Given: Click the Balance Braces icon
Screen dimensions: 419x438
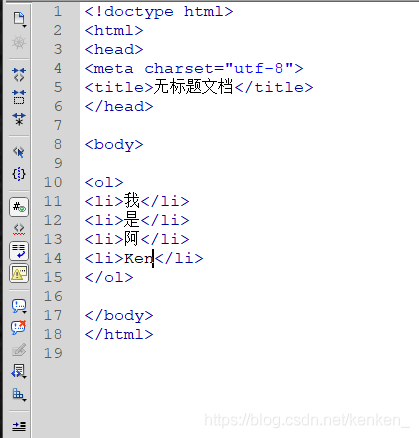Looking at the screenshot, I should point(19,174).
